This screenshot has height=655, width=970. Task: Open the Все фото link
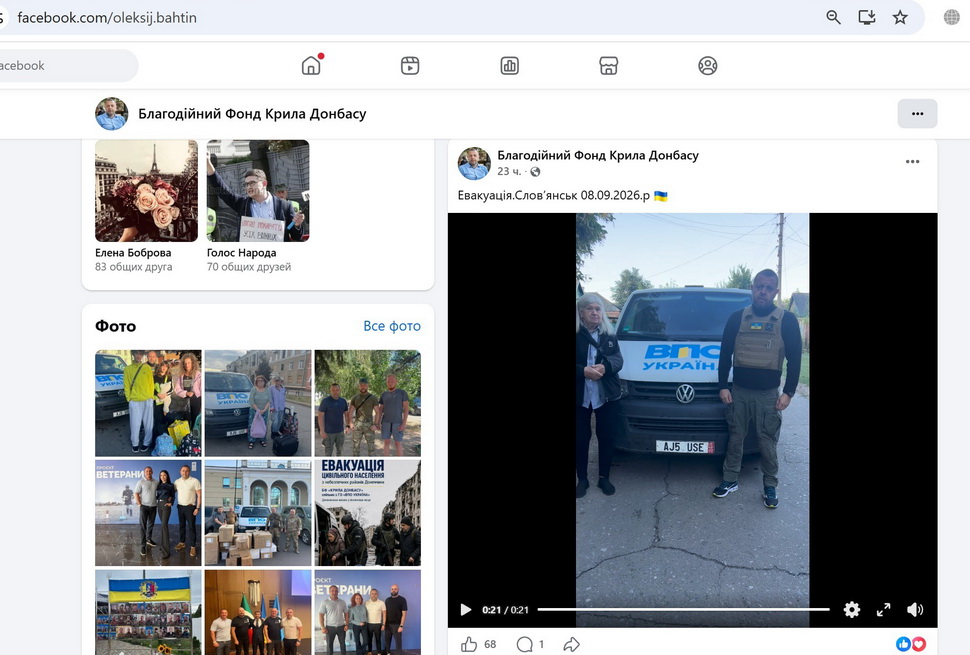coord(392,326)
